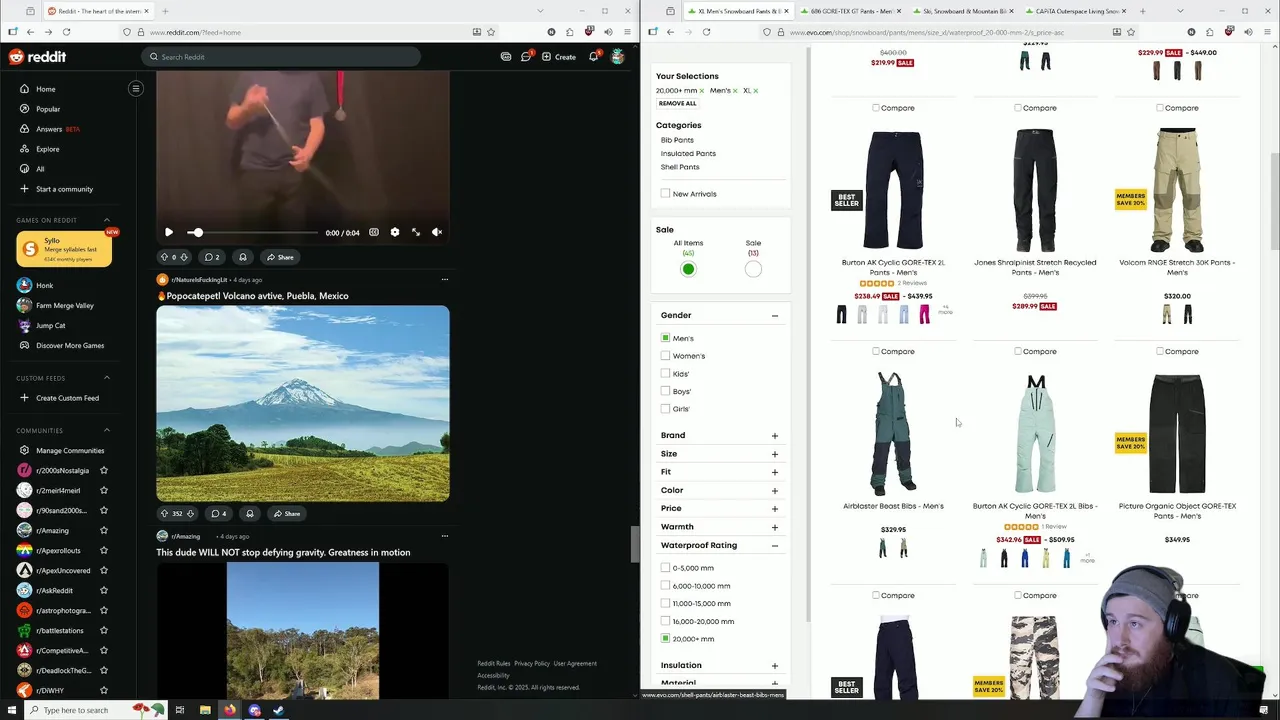The height and width of the screenshot is (720, 1280).
Task: Toggle captions on Reddit video
Action: tap(374, 232)
